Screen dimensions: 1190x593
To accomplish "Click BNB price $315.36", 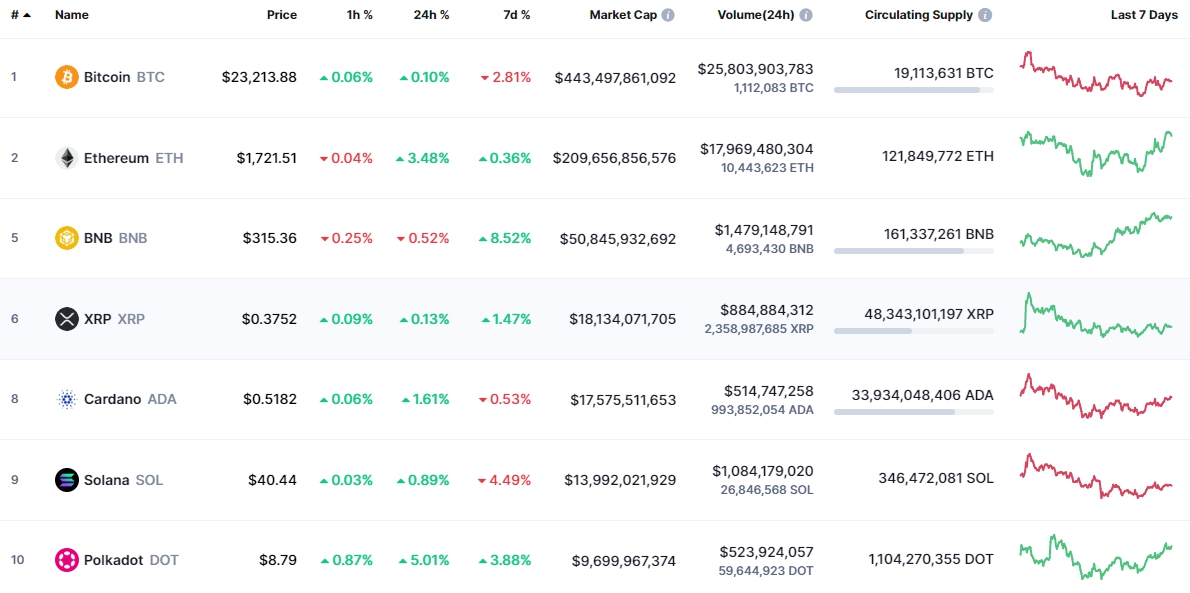I will 270,238.
